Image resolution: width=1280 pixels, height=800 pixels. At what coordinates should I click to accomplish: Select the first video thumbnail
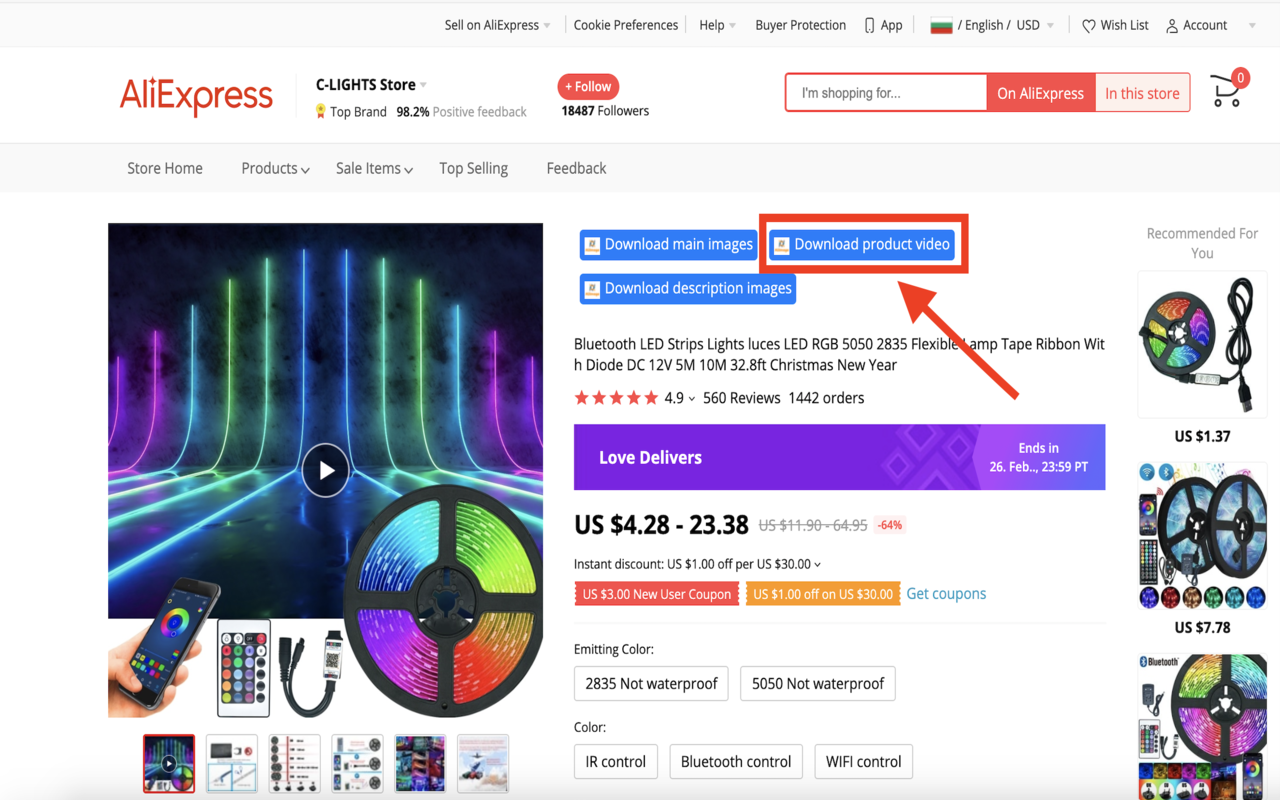click(x=169, y=763)
